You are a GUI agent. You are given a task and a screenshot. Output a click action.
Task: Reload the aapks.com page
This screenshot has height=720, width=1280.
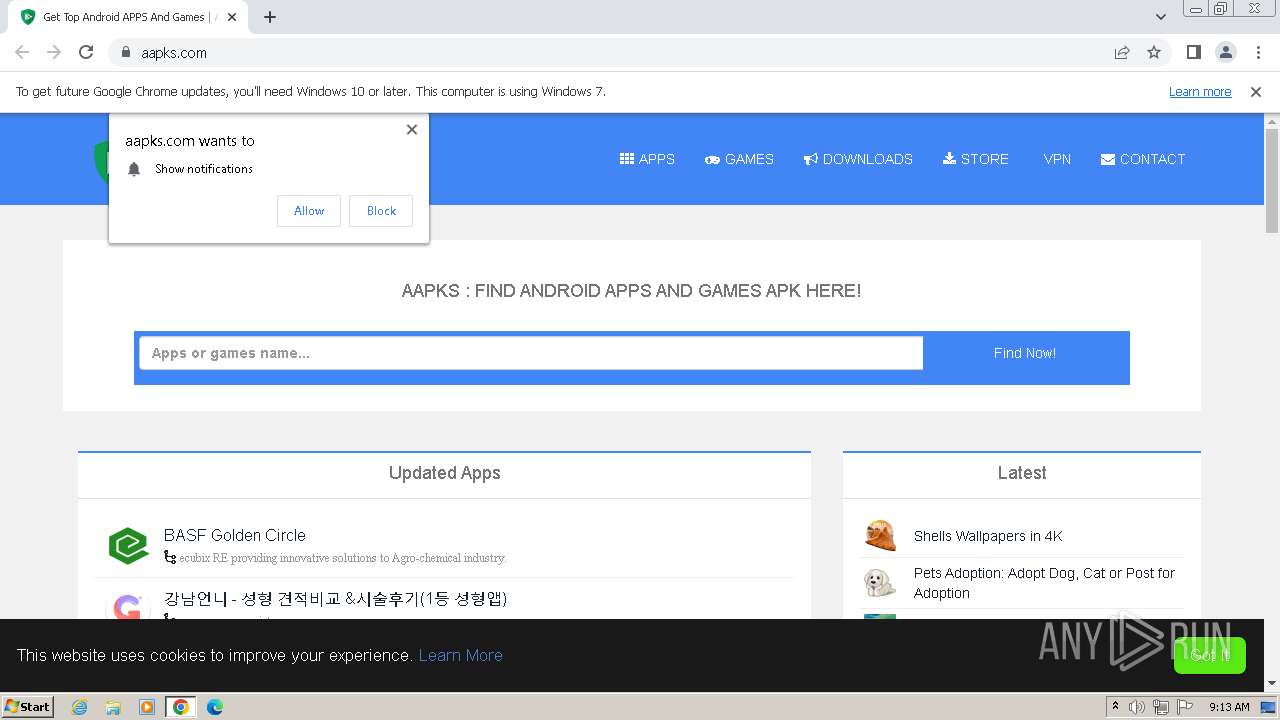point(86,52)
